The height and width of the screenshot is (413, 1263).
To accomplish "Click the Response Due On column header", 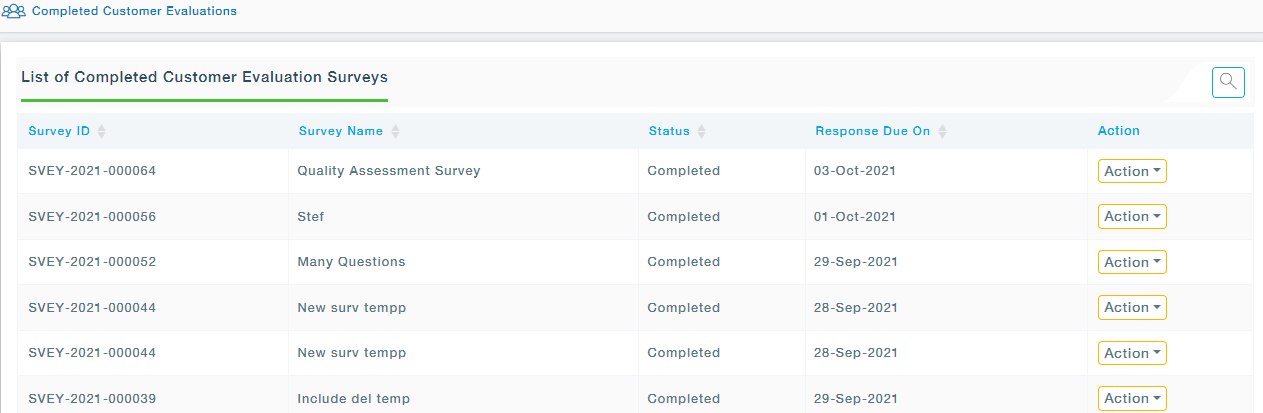I will pos(872,131).
